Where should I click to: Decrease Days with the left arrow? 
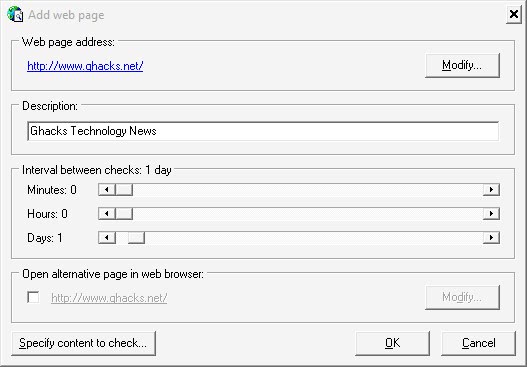click(107, 238)
